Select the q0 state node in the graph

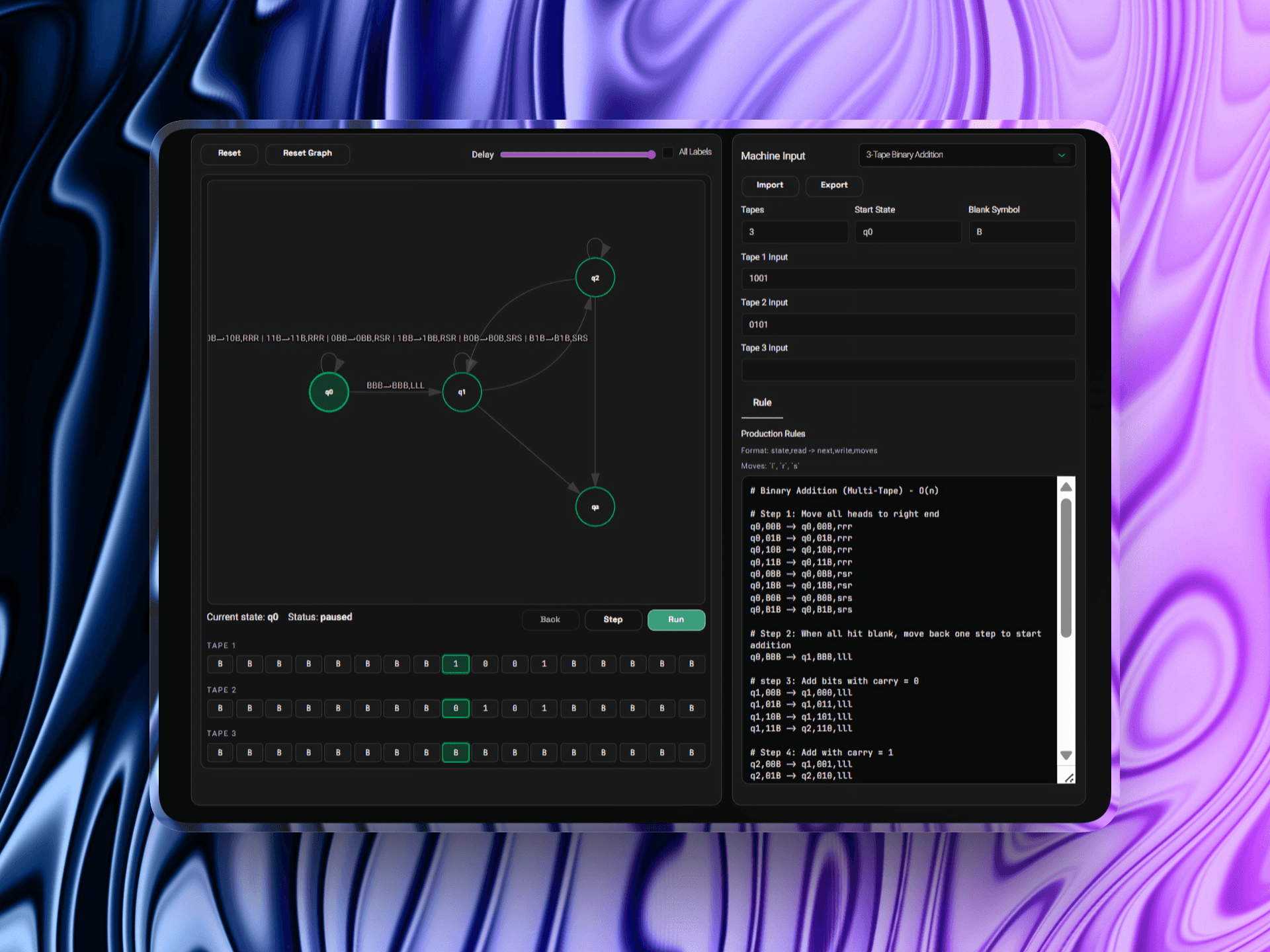(x=328, y=391)
